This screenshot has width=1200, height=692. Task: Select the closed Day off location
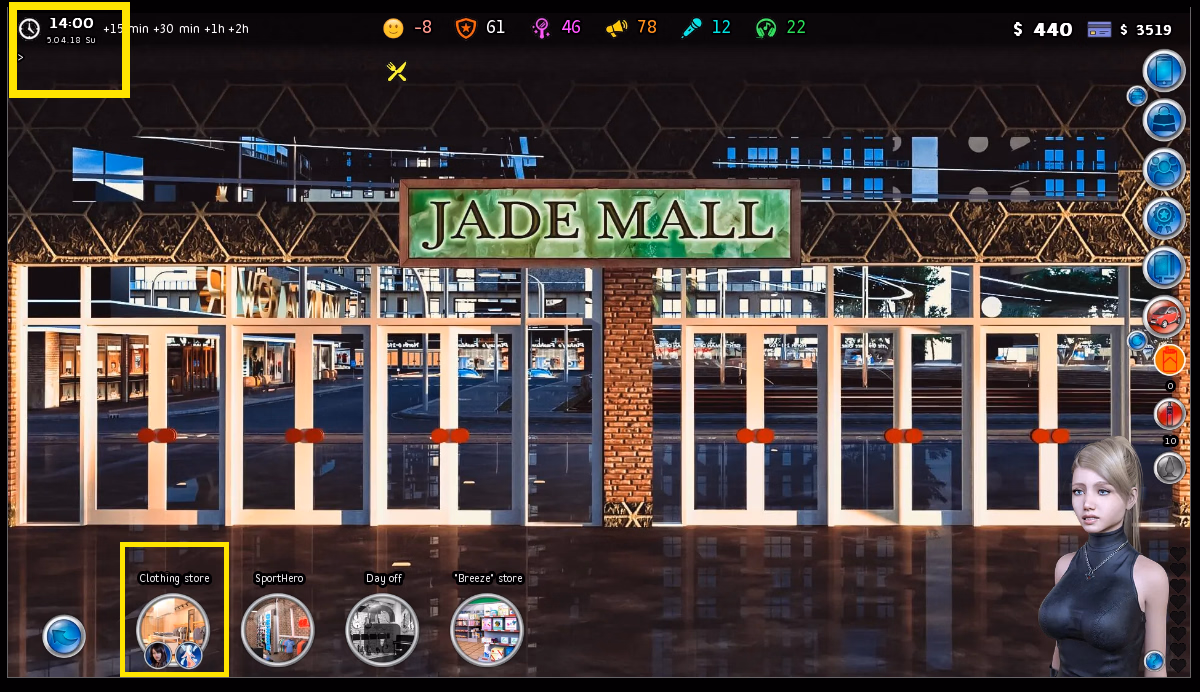[x=382, y=629]
